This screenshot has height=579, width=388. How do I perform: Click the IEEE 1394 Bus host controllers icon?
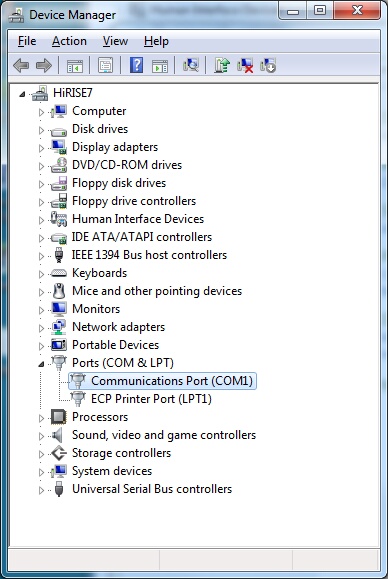tap(59, 255)
